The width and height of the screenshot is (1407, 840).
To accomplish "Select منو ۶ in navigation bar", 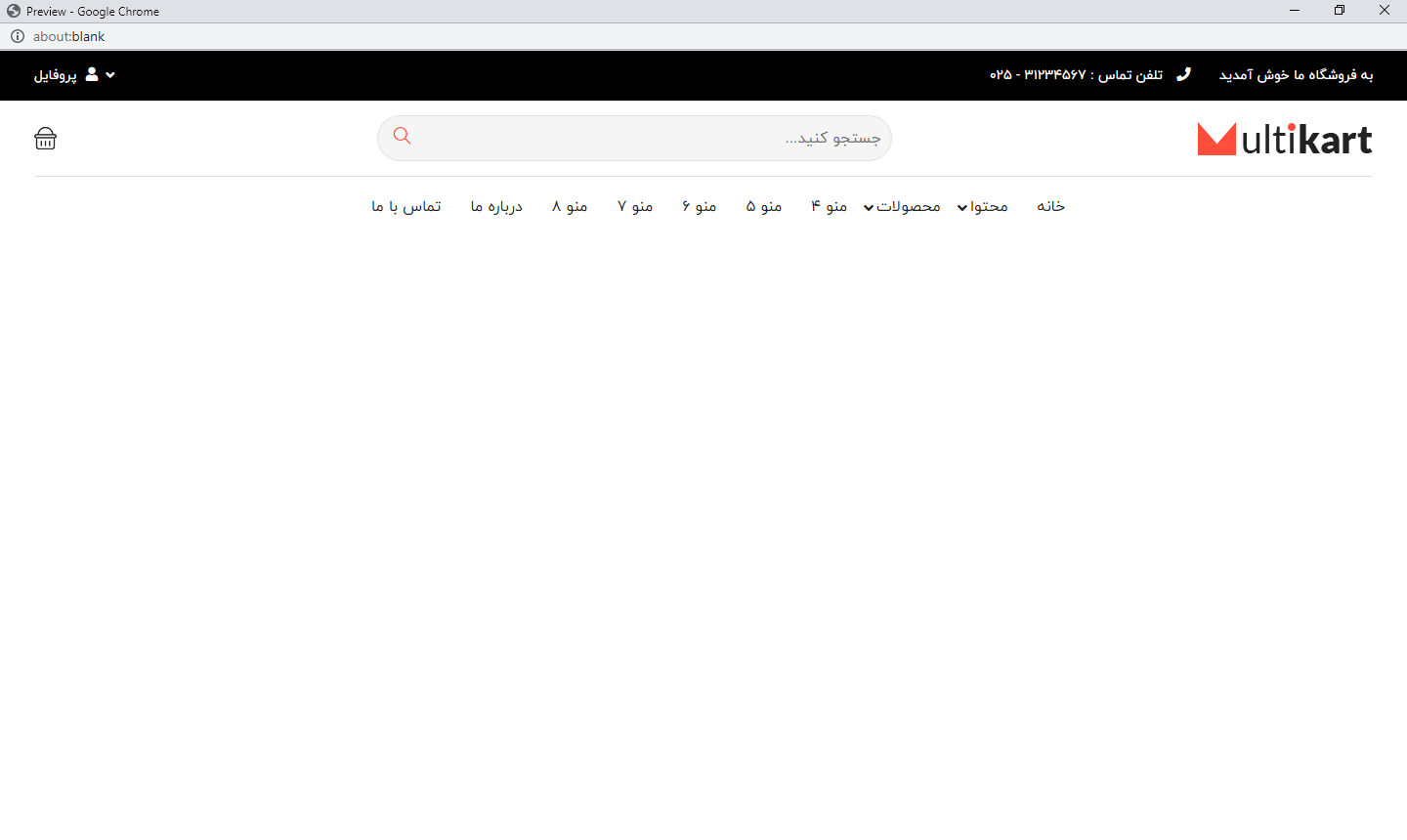I will click(x=700, y=206).
